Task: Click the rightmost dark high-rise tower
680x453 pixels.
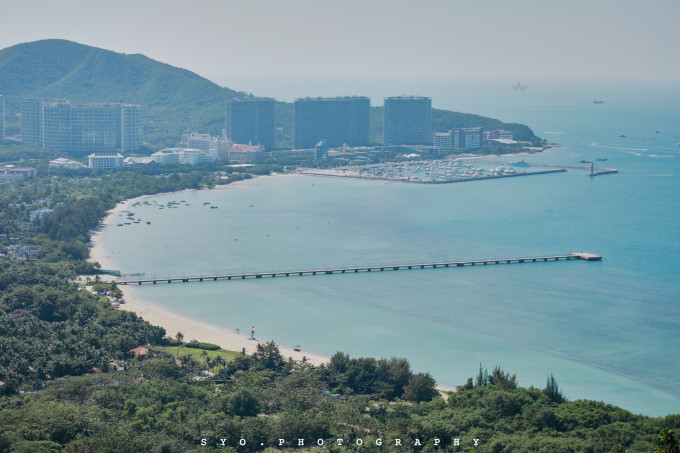Action: coord(407,120)
